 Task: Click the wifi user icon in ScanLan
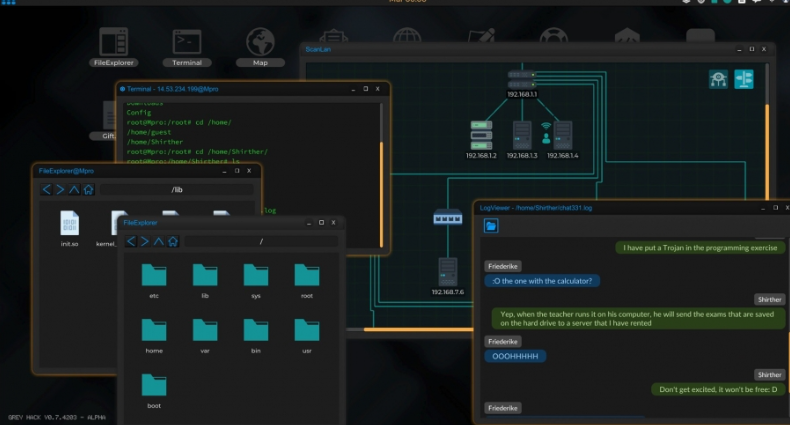[x=546, y=133]
